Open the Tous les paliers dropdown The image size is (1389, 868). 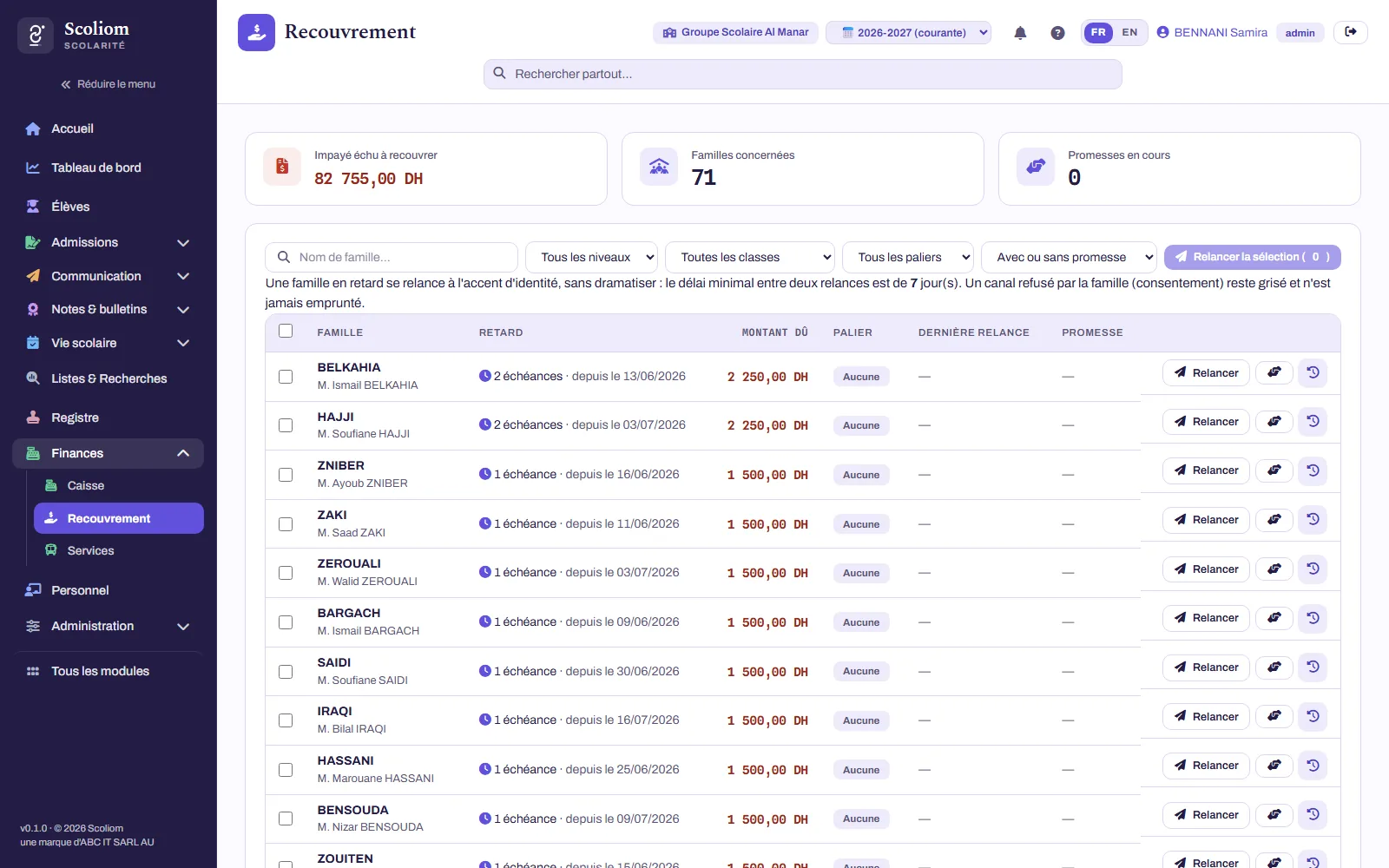(908, 257)
